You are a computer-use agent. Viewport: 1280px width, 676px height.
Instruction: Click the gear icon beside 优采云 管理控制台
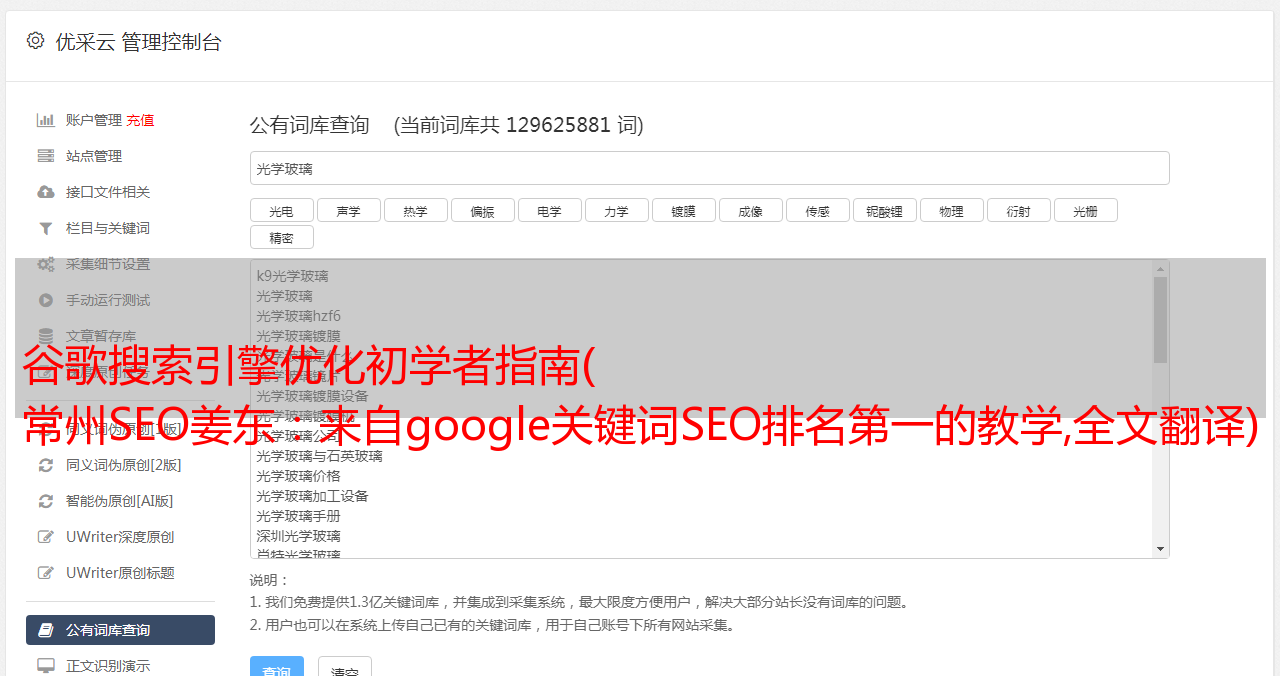click(36, 41)
